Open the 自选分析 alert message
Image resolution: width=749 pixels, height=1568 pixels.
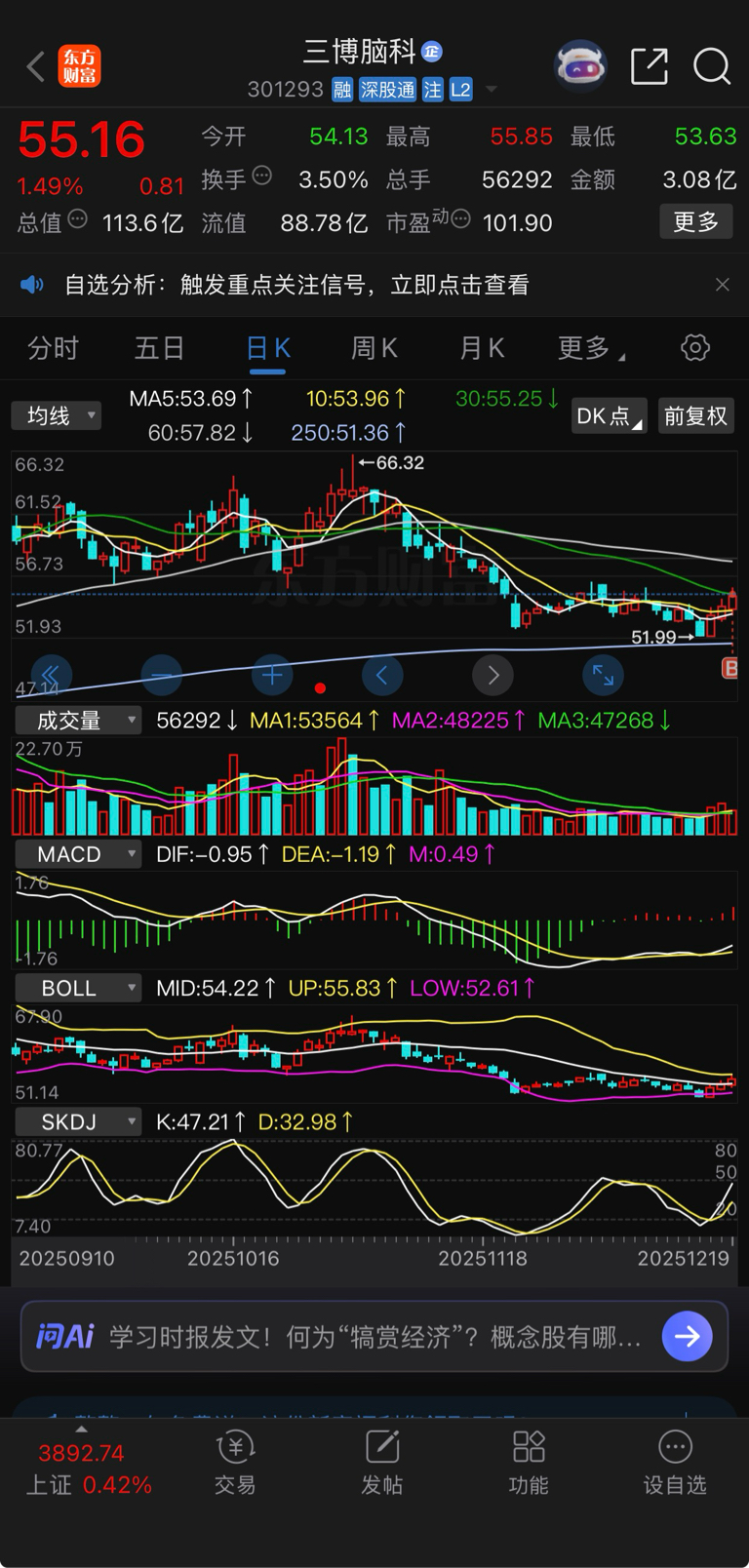click(296, 285)
